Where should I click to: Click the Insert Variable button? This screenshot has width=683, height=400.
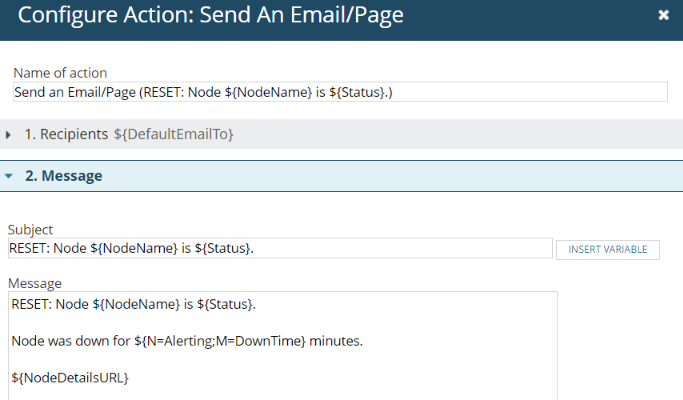(607, 249)
